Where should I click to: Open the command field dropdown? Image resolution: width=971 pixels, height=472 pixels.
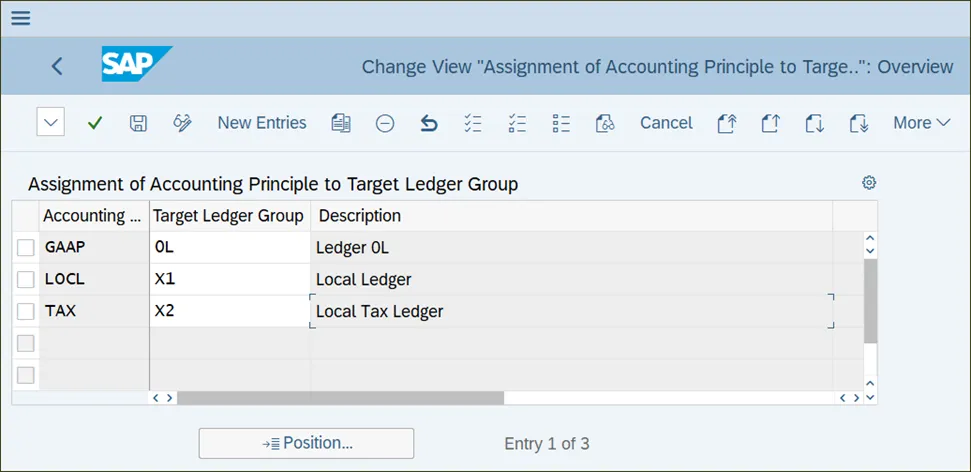[51, 123]
